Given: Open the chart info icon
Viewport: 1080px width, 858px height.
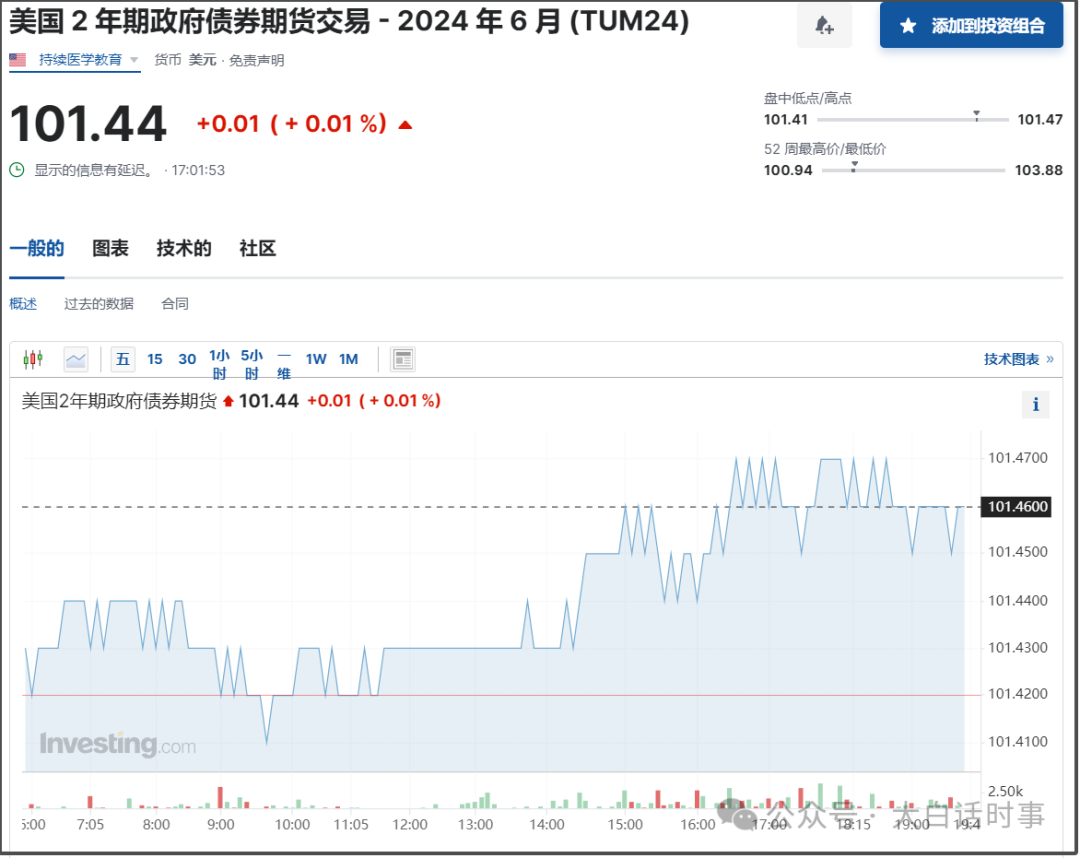Looking at the screenshot, I should [1035, 405].
